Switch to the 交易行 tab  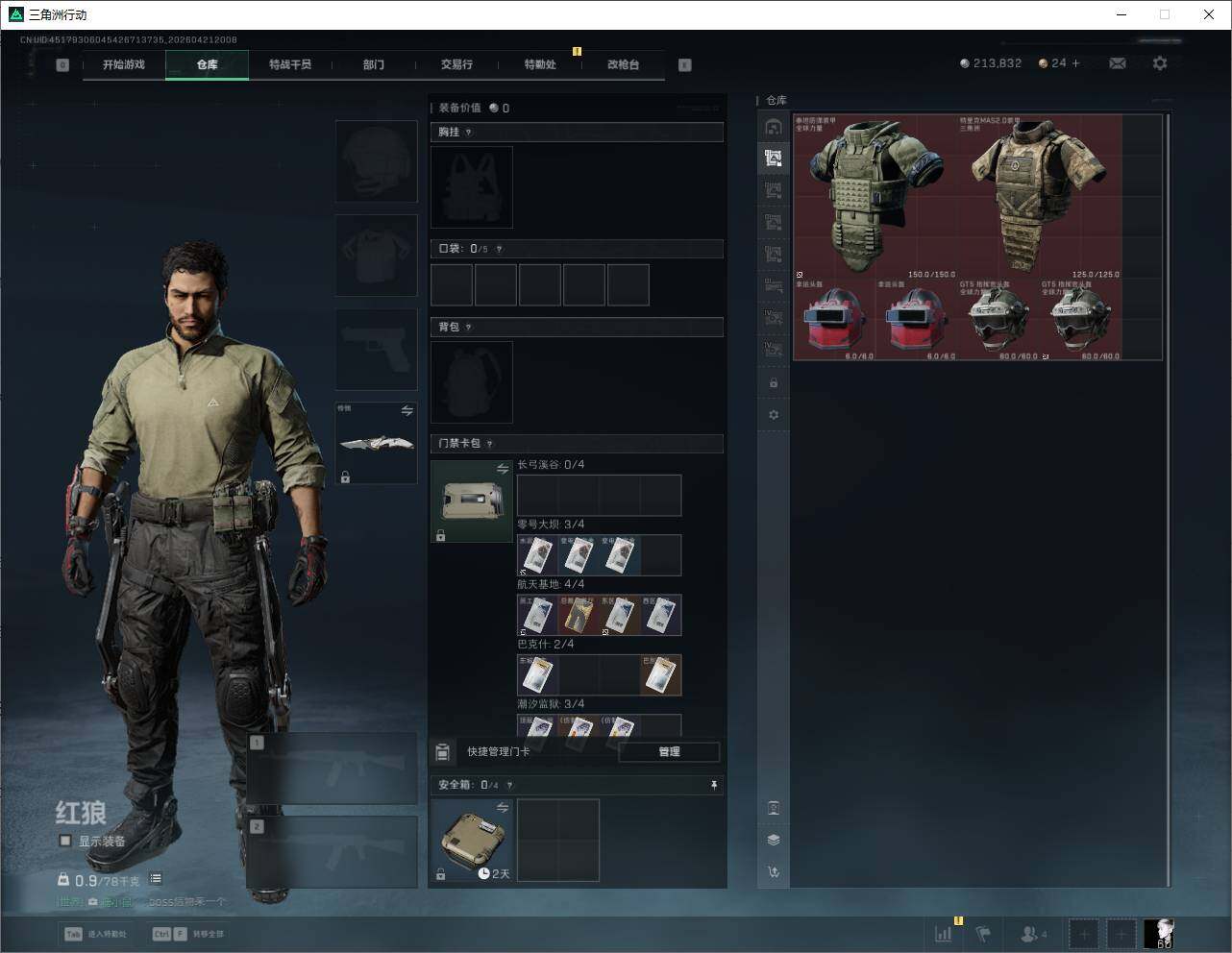click(x=456, y=64)
